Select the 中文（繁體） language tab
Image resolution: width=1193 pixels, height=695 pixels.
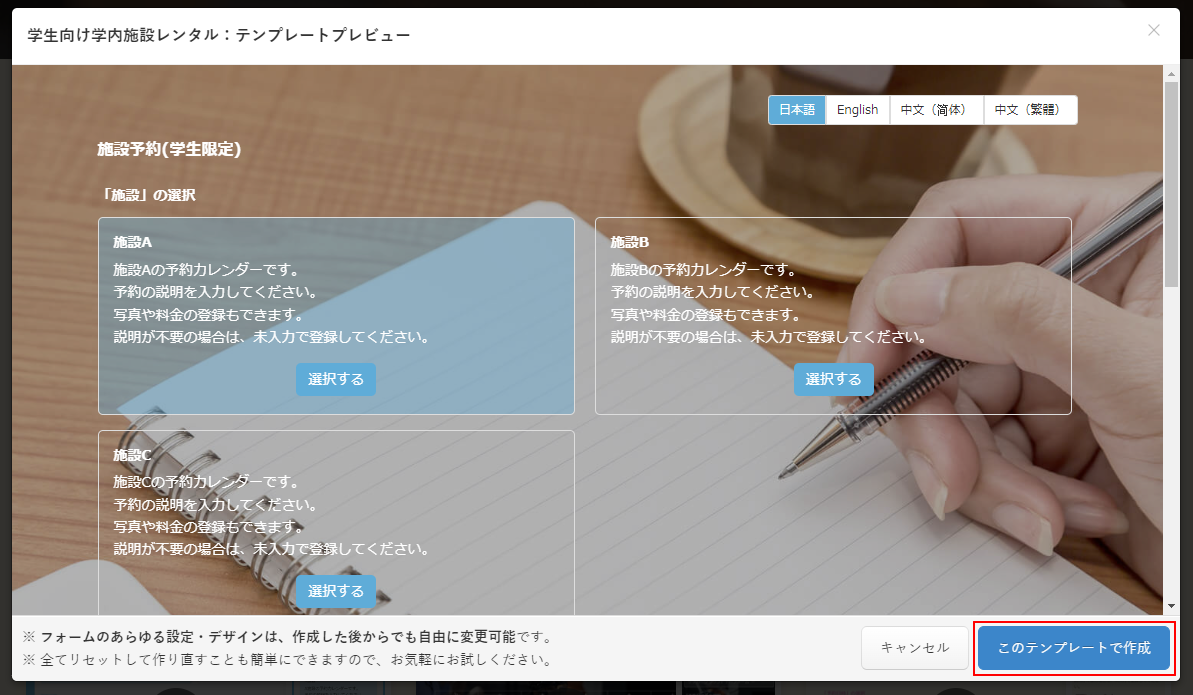(1030, 110)
